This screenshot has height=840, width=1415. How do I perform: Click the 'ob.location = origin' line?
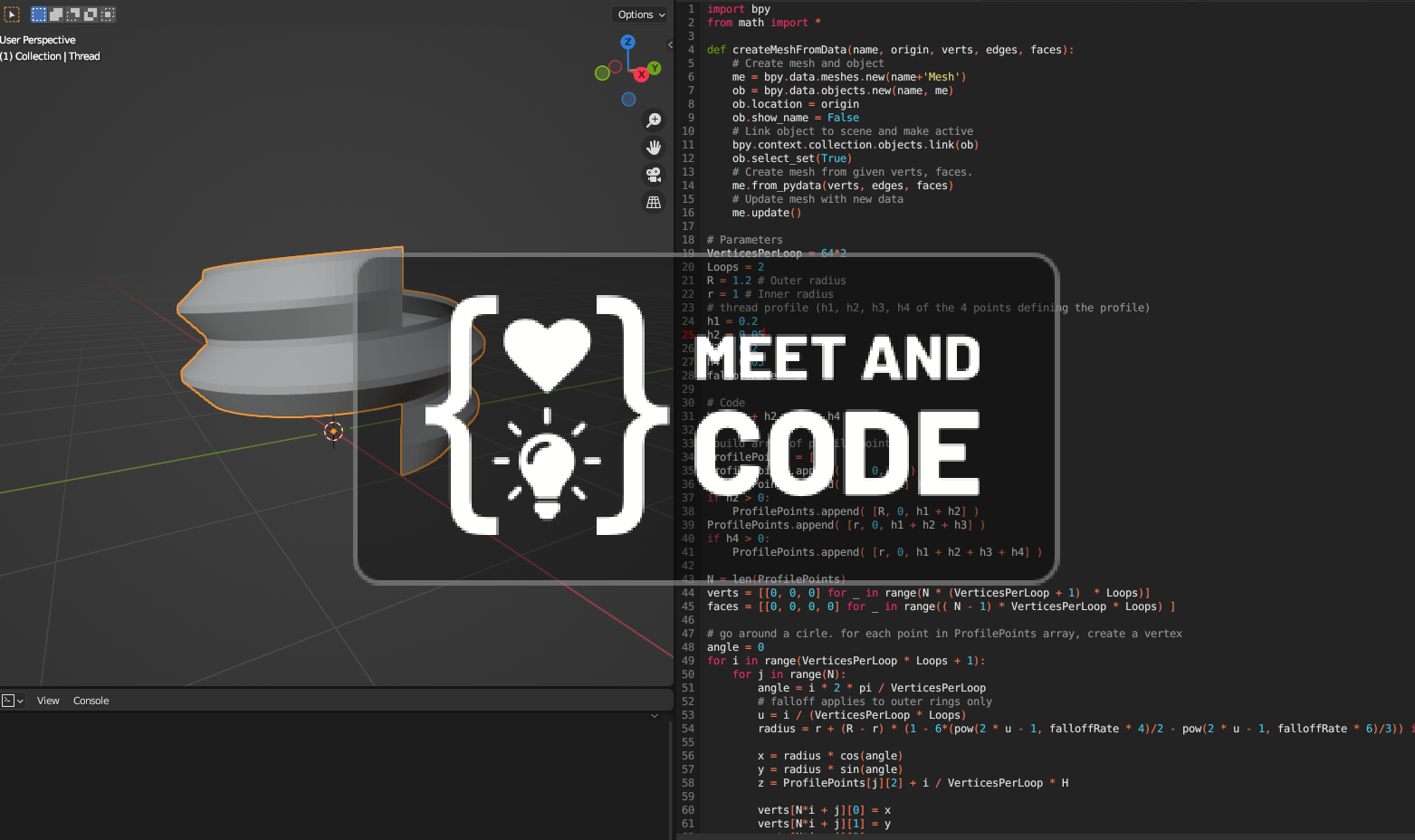(x=796, y=104)
